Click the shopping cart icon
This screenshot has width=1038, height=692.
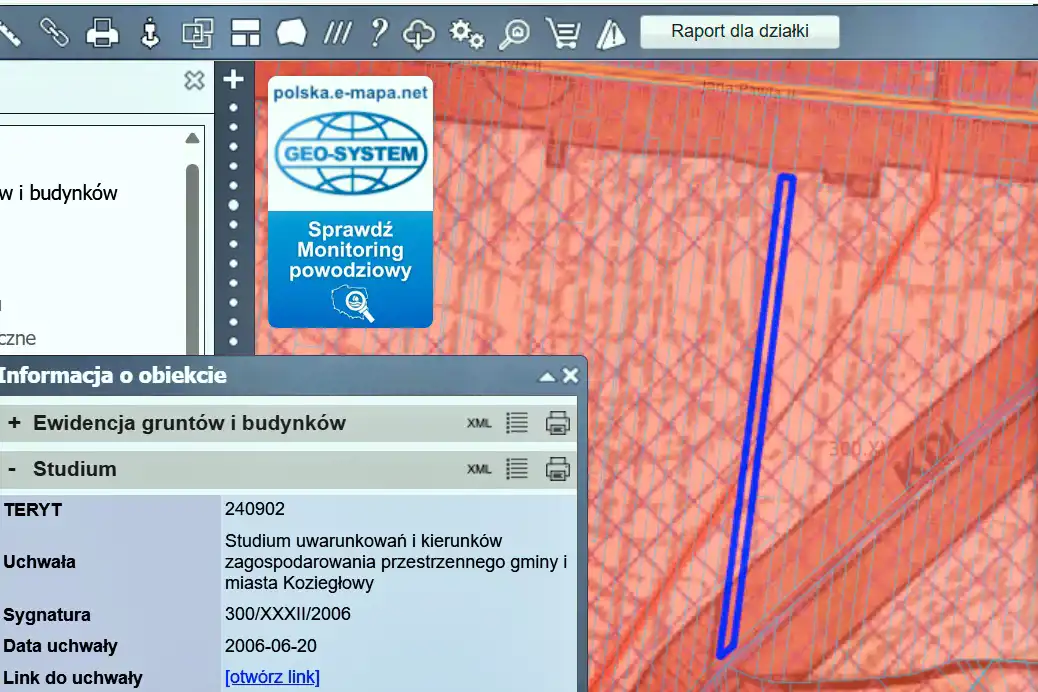click(563, 34)
